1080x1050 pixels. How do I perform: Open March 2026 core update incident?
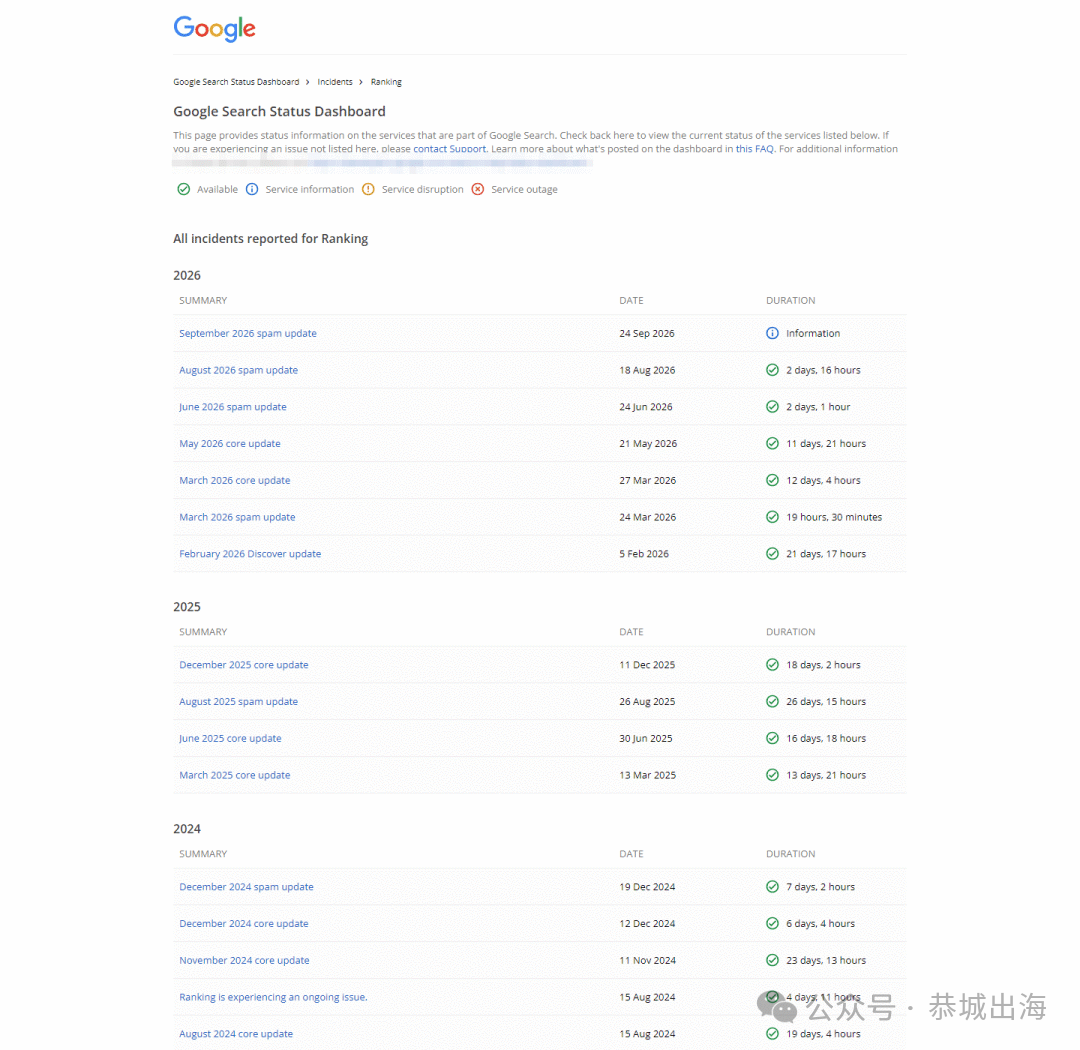pos(235,480)
